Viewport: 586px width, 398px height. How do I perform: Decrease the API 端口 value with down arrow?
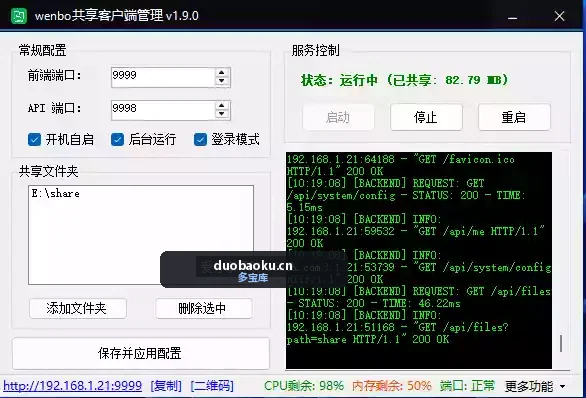coord(222,114)
